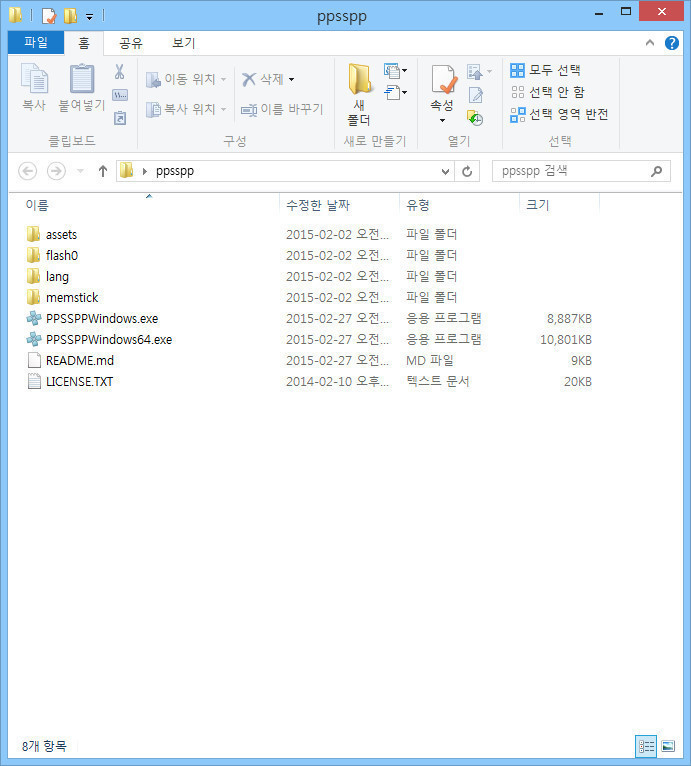The height and width of the screenshot is (766, 691).
Task: Expand the address bar history dropdown
Action: click(x=445, y=171)
